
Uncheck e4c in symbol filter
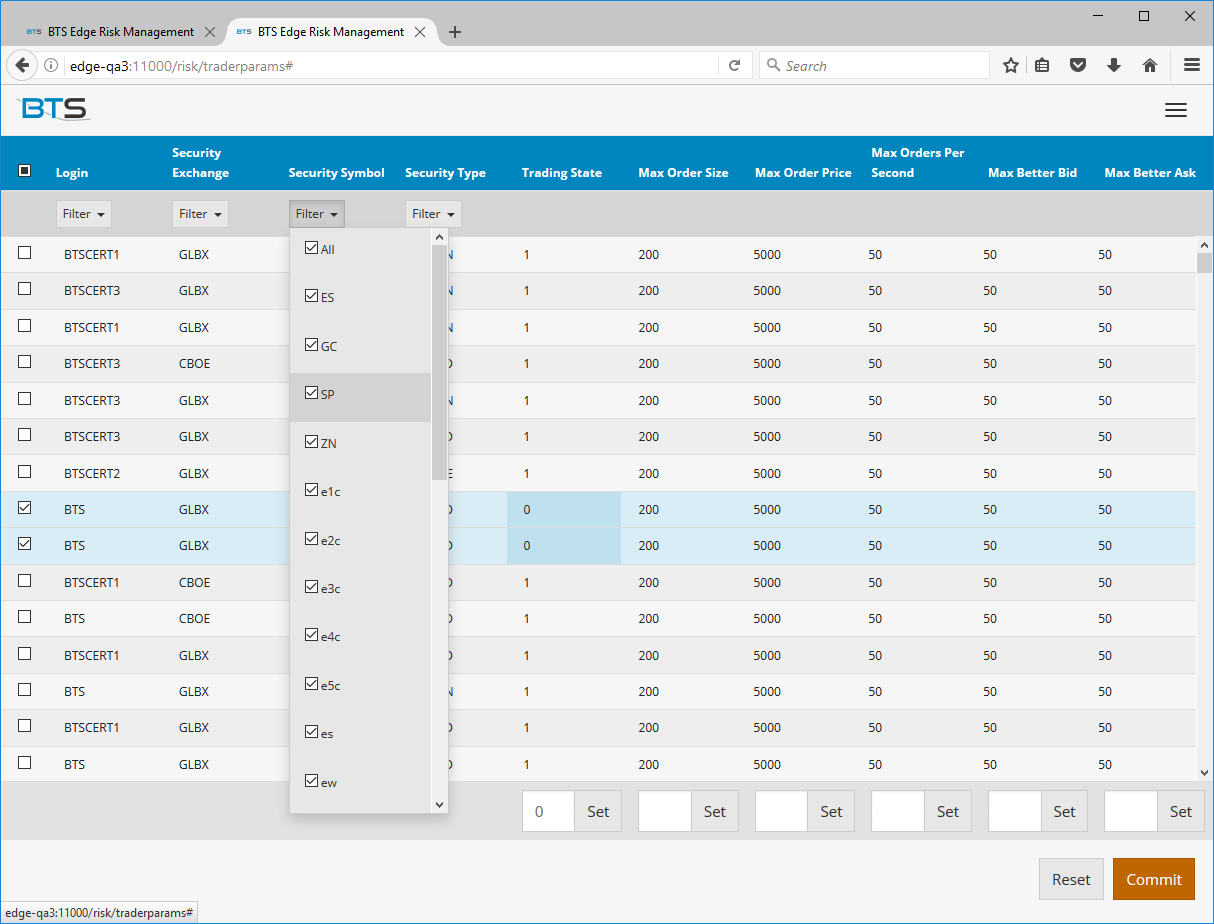point(311,635)
